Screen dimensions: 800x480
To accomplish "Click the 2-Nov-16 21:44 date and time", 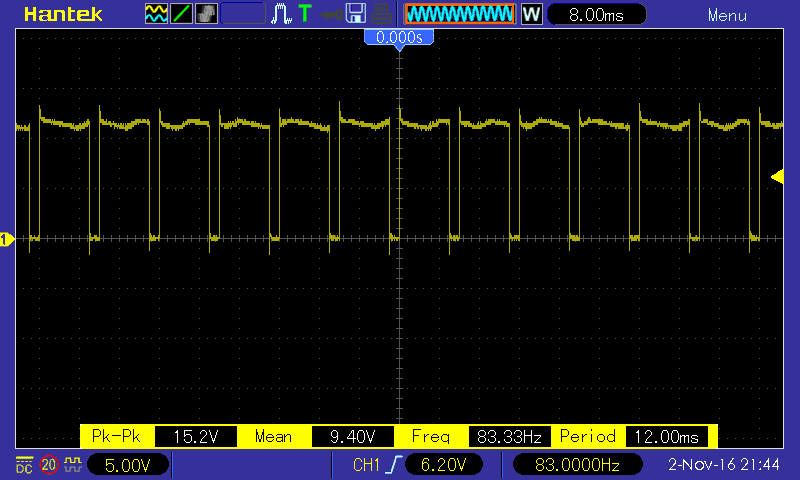I will tap(723, 465).
